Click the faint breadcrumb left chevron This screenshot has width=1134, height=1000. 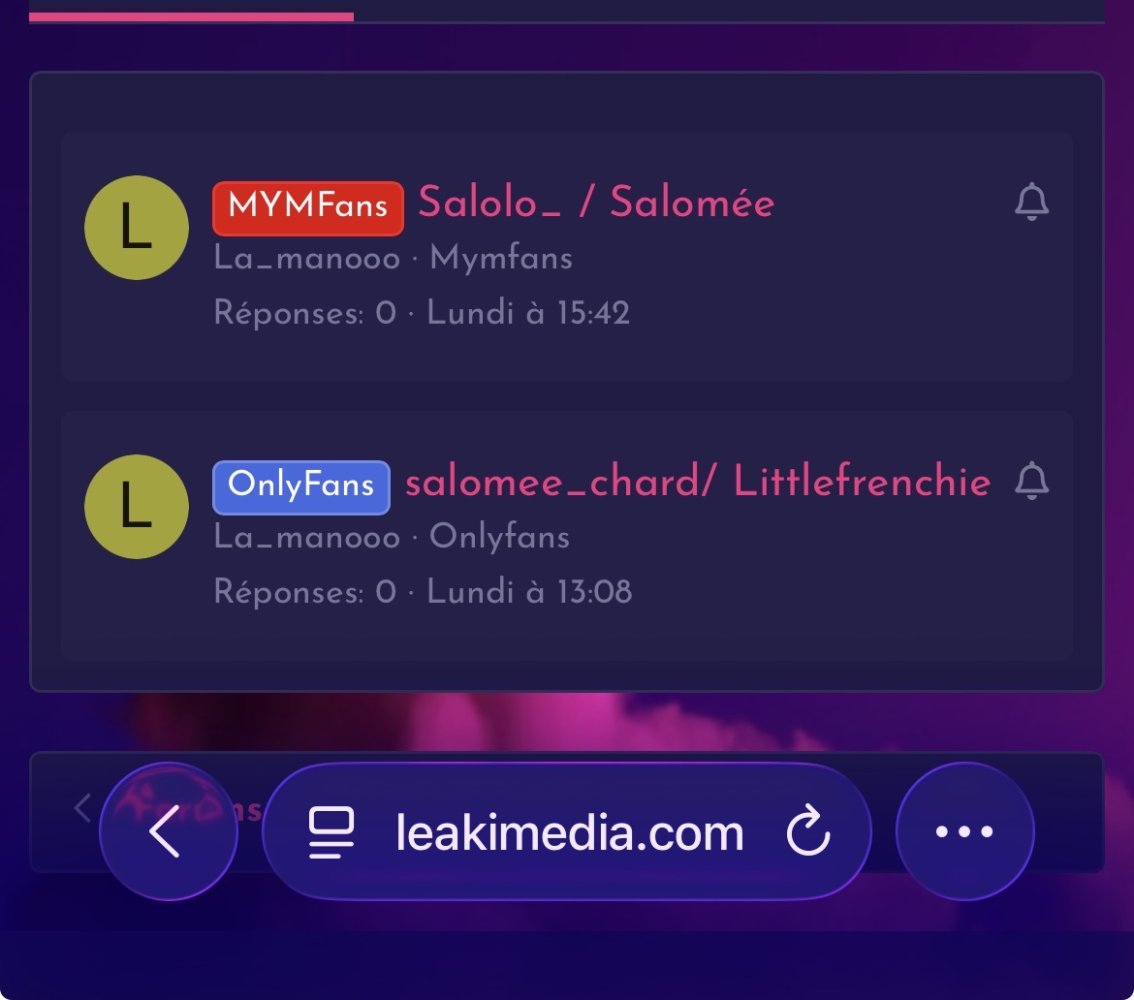coord(82,808)
